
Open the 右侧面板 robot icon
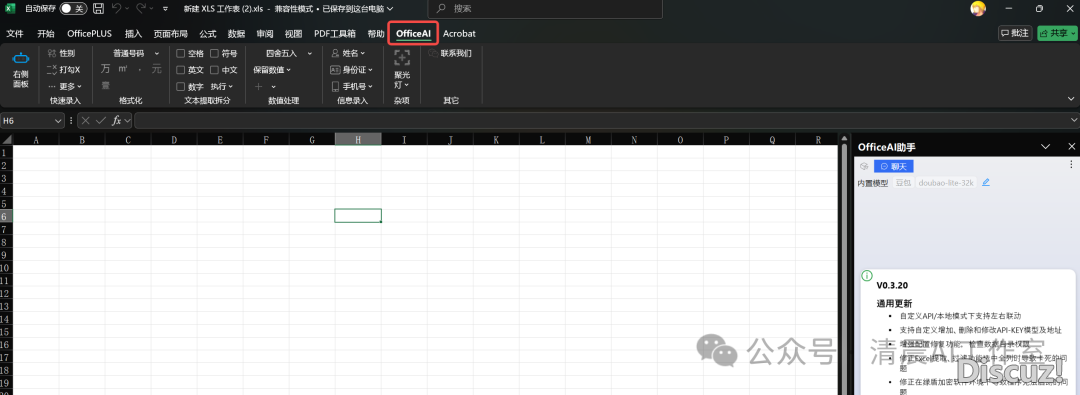click(21, 59)
